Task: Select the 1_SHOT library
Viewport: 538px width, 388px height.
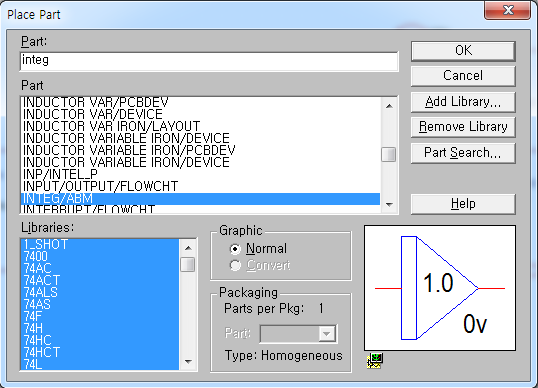Action: point(100,245)
